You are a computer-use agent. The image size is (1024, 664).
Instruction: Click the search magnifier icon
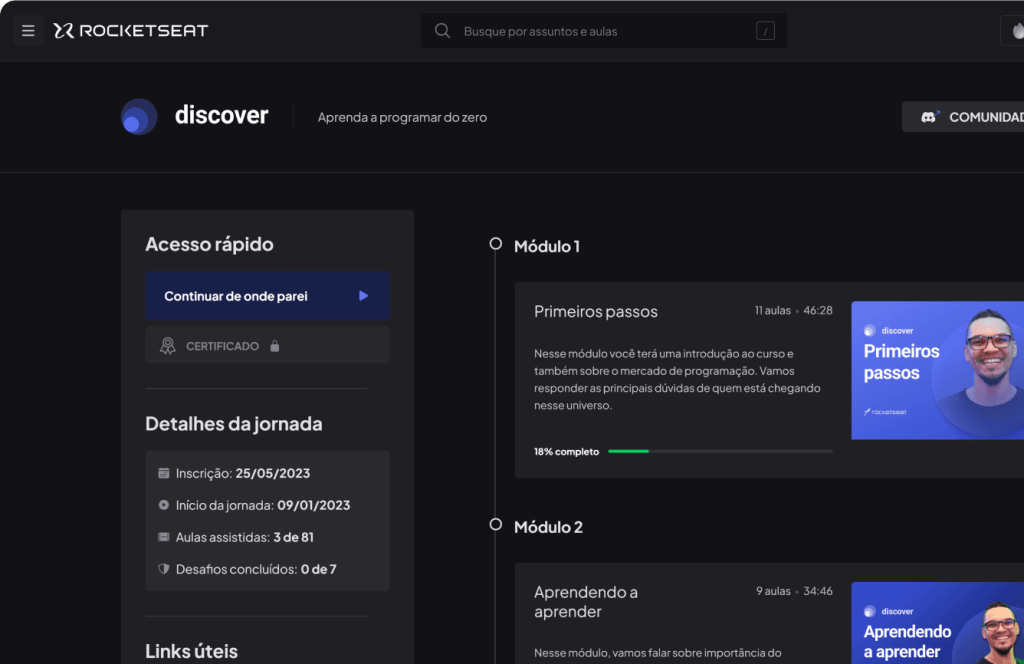(442, 31)
